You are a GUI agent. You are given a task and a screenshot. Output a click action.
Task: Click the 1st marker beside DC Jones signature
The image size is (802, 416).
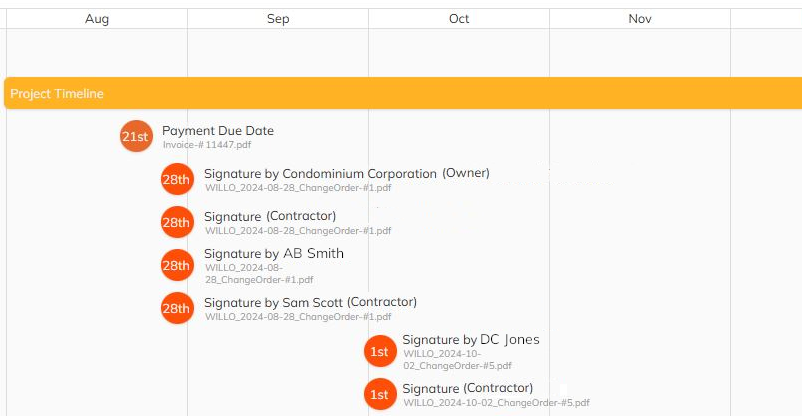coord(379,351)
